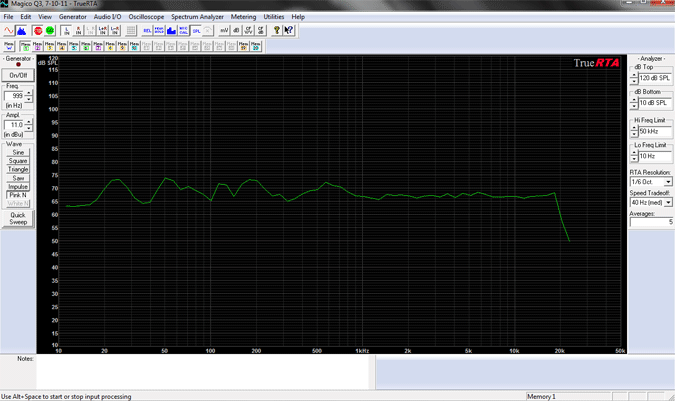Click the green Go toolbar icon
This screenshot has width=675, height=401.
point(50,31)
